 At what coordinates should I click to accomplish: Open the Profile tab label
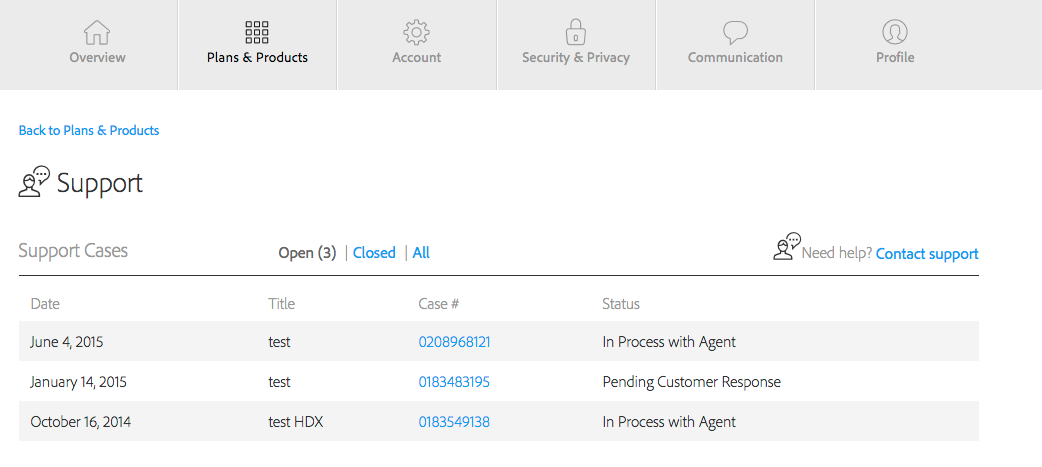(895, 58)
